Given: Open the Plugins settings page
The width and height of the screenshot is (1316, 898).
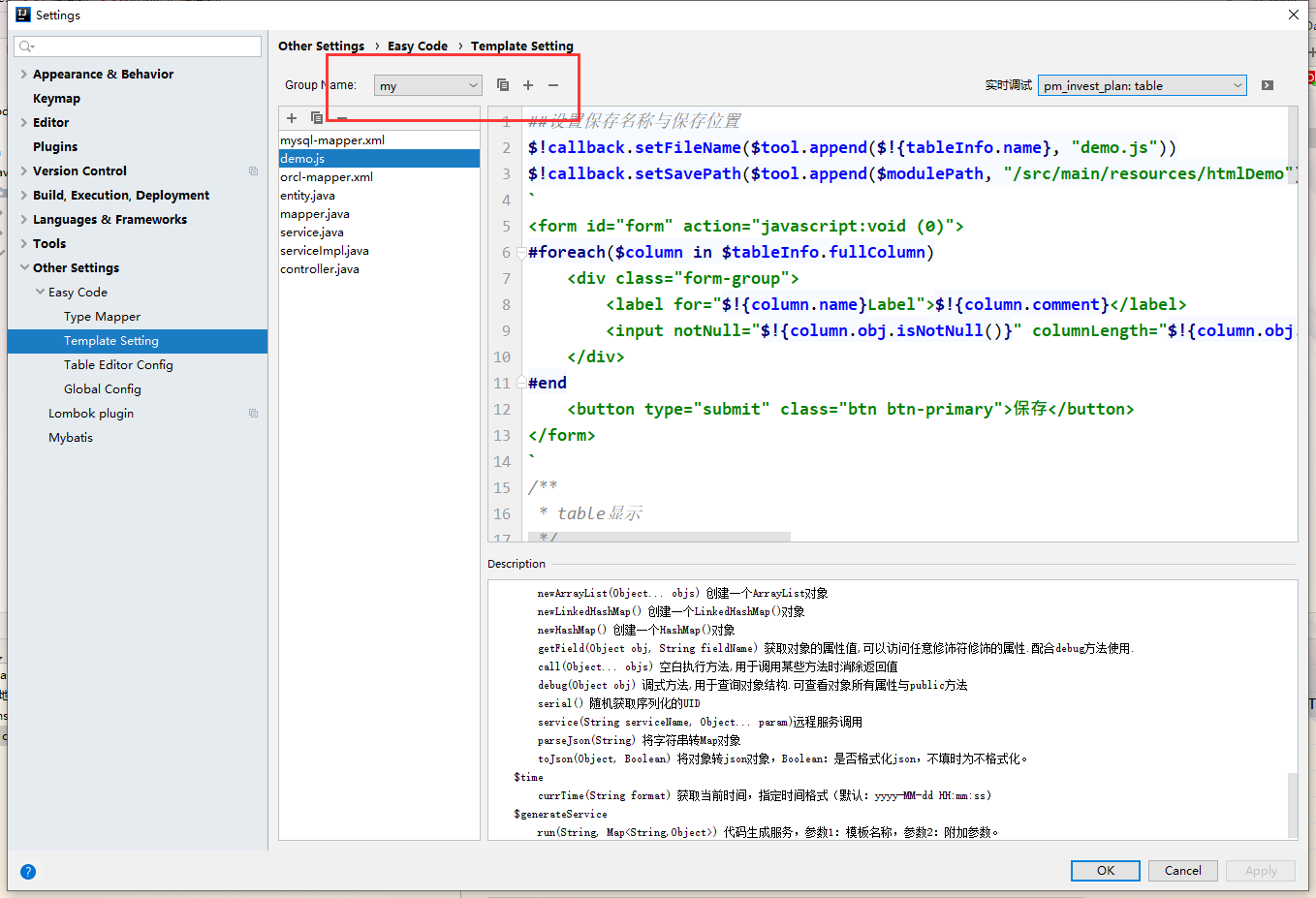Looking at the screenshot, I should [55, 147].
